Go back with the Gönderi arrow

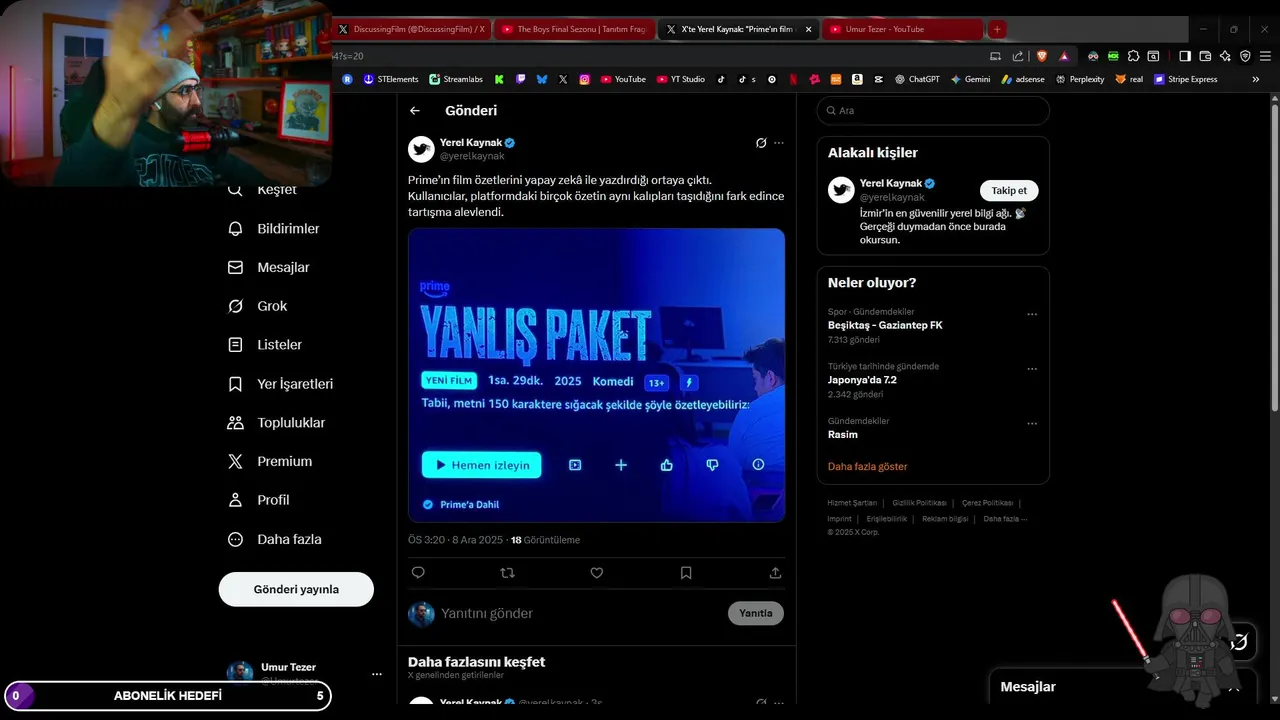pos(415,111)
